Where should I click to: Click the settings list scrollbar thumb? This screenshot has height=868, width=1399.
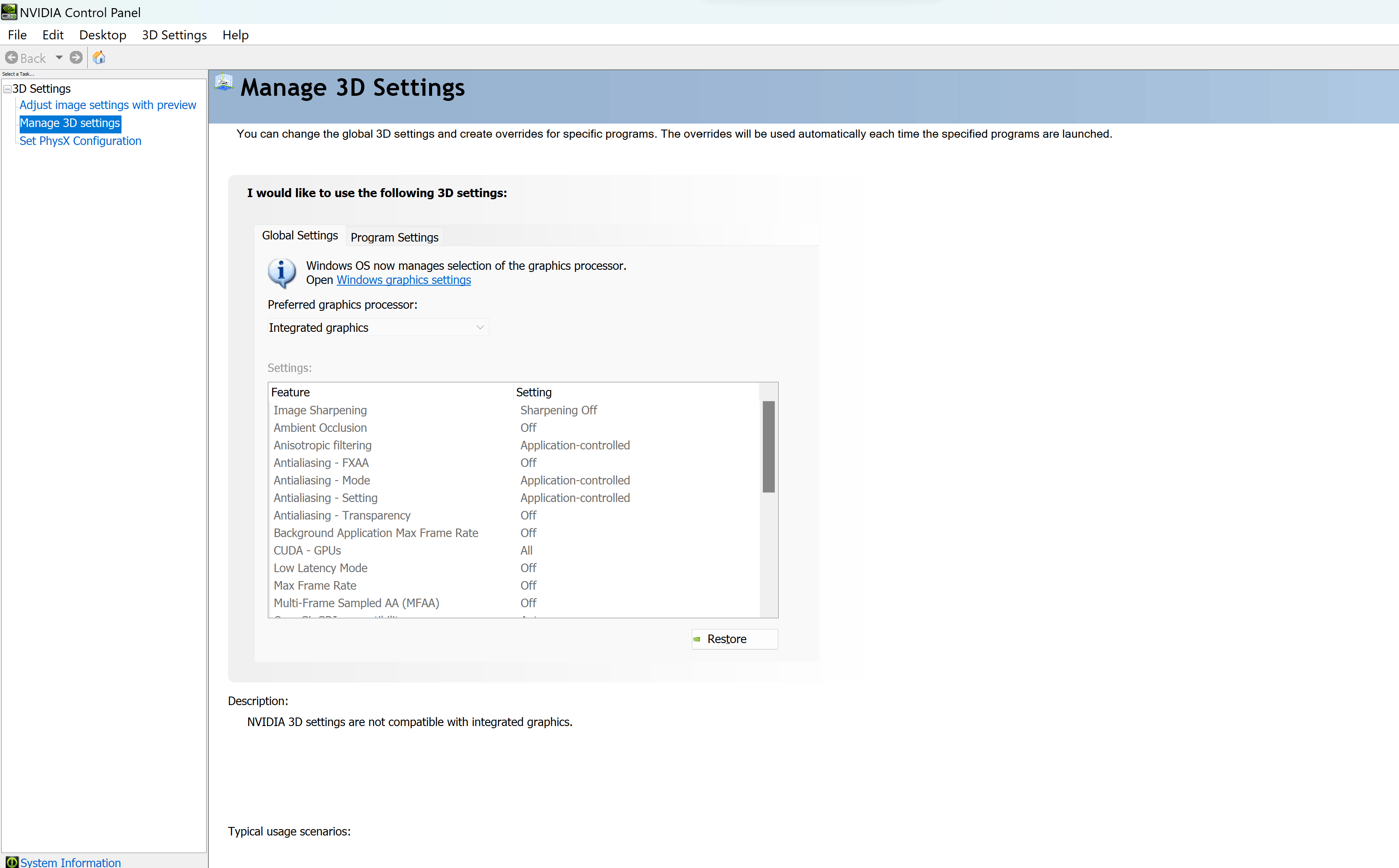[x=768, y=447]
